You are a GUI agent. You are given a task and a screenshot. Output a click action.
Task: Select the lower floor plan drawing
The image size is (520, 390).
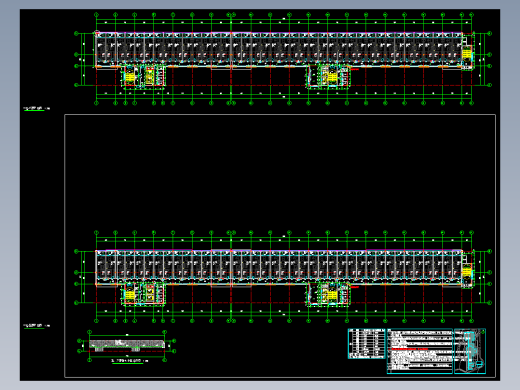(x=283, y=277)
